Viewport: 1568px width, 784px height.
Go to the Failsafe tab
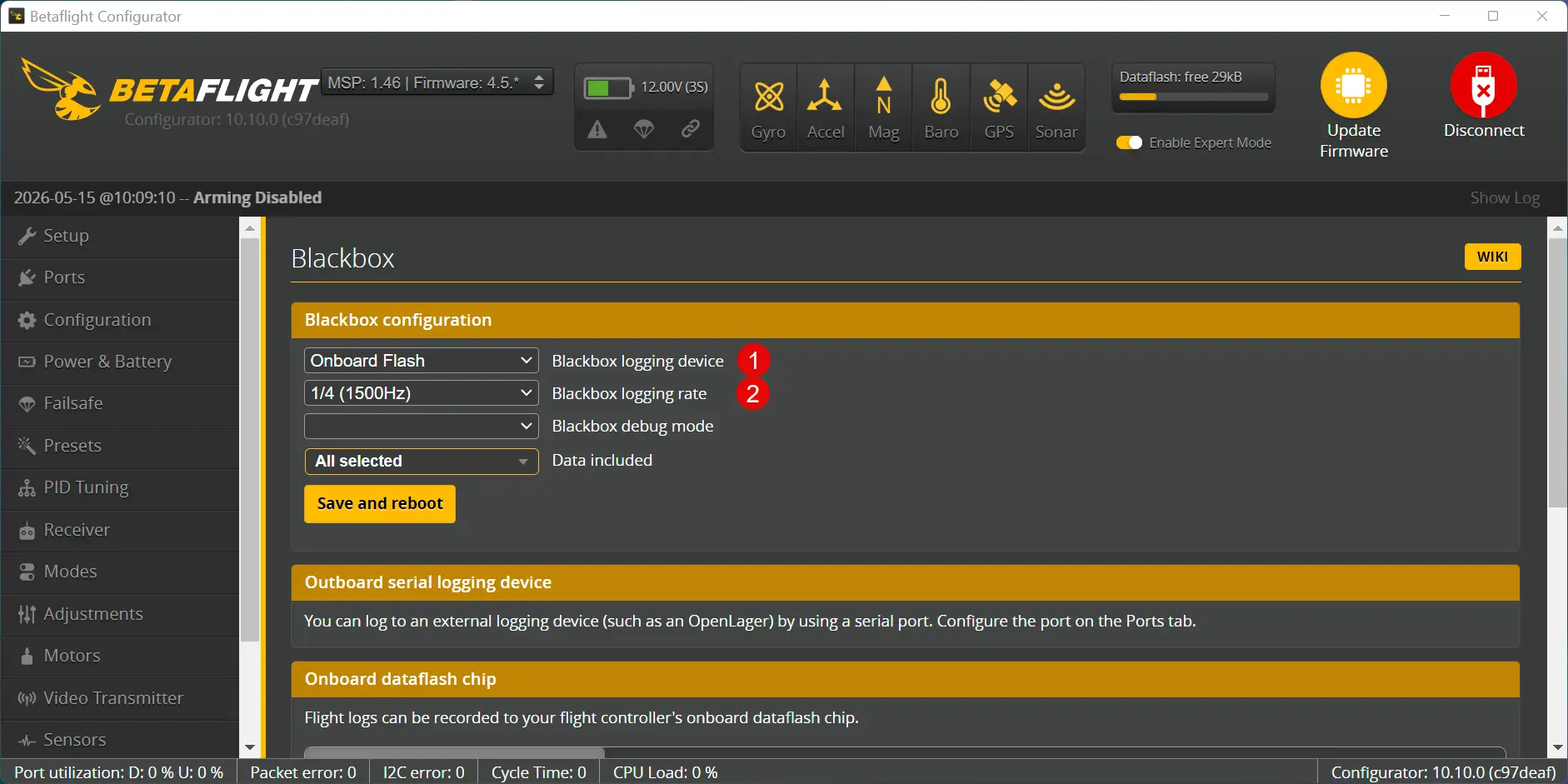coord(120,403)
